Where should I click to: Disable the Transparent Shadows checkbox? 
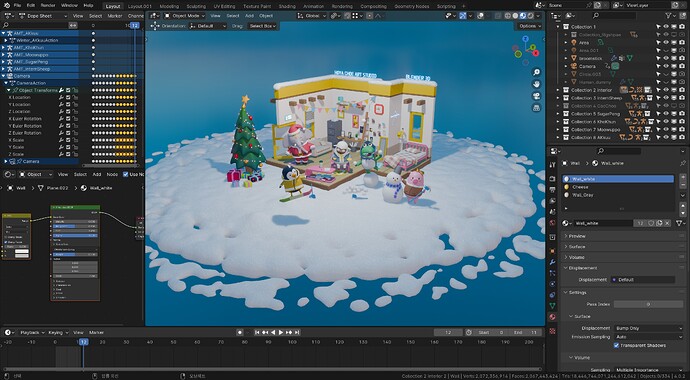coord(617,346)
